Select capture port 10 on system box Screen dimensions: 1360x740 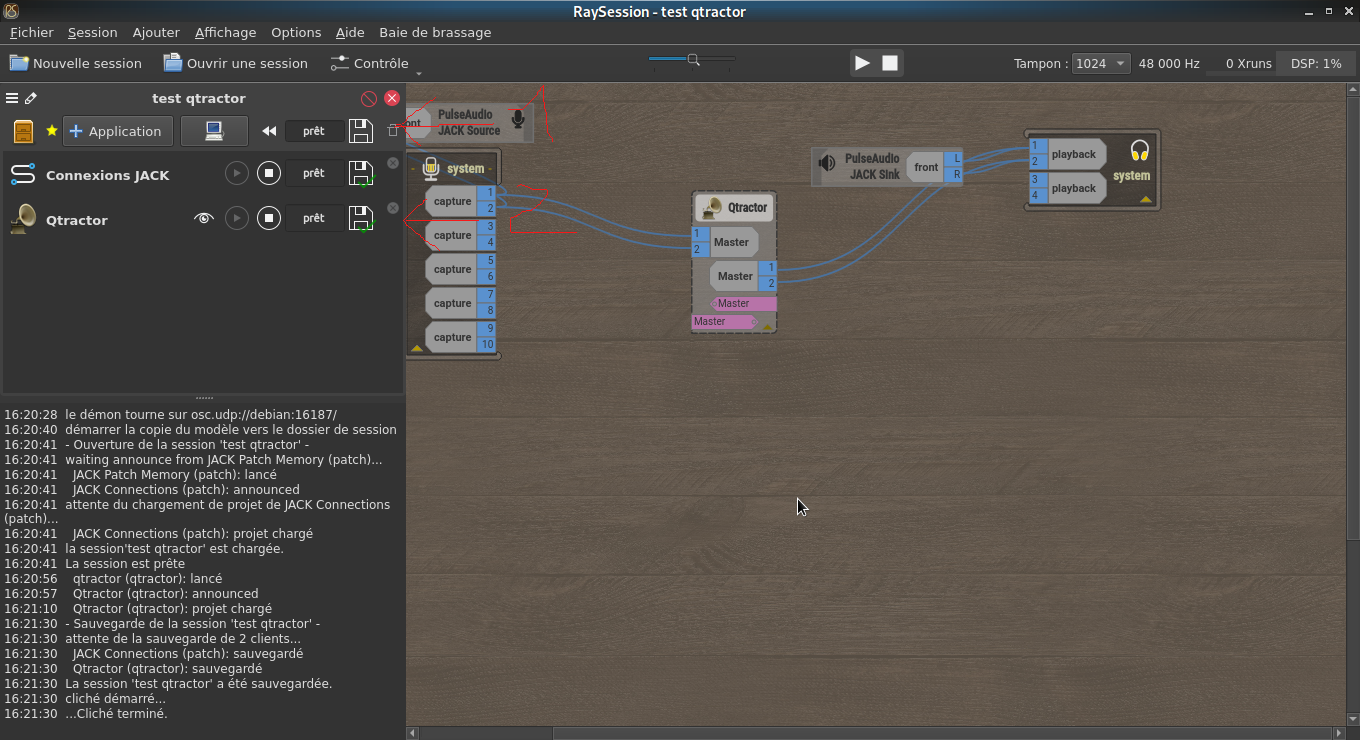pyautogui.click(x=486, y=345)
